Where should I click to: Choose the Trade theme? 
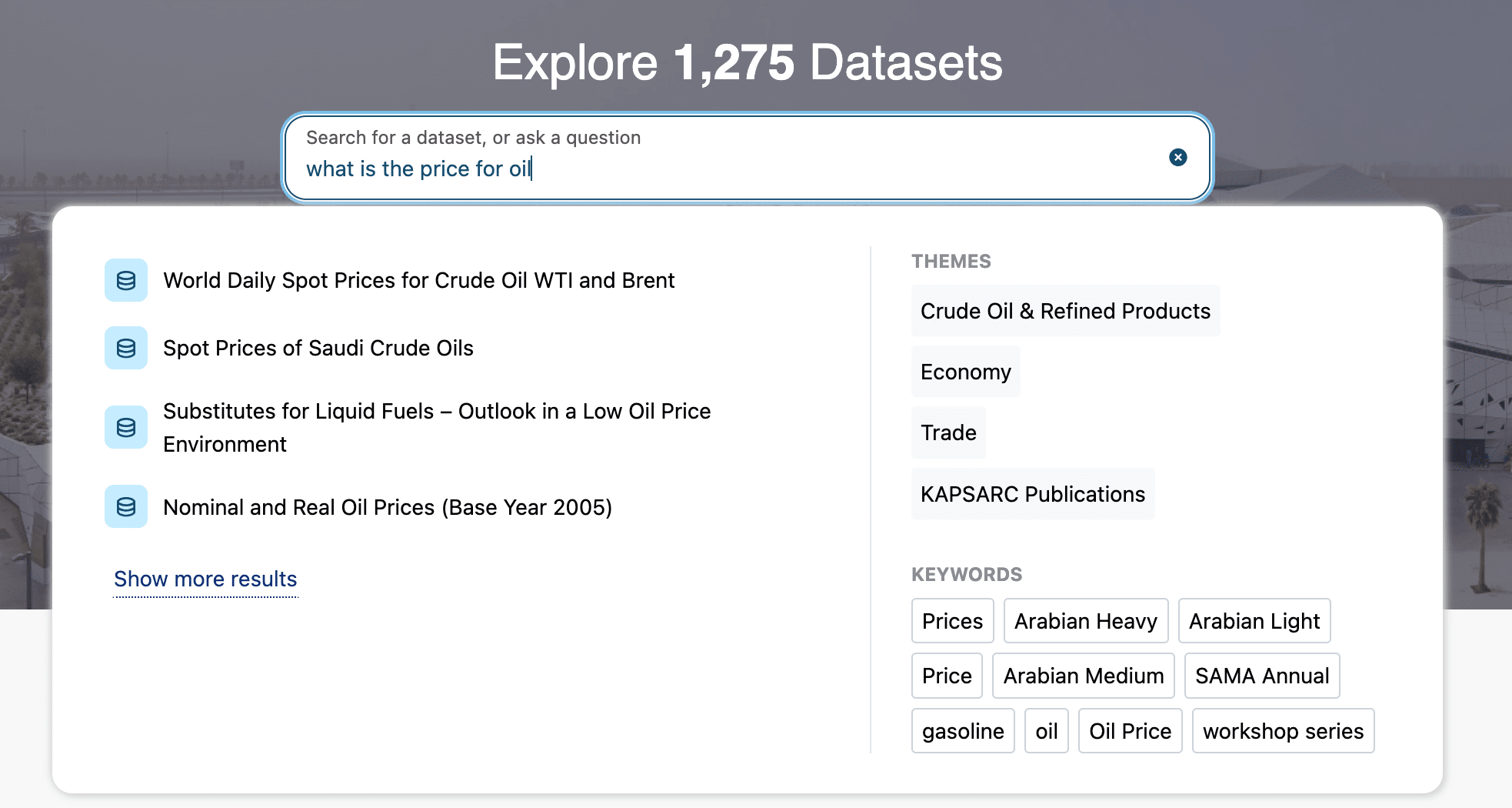tap(948, 432)
